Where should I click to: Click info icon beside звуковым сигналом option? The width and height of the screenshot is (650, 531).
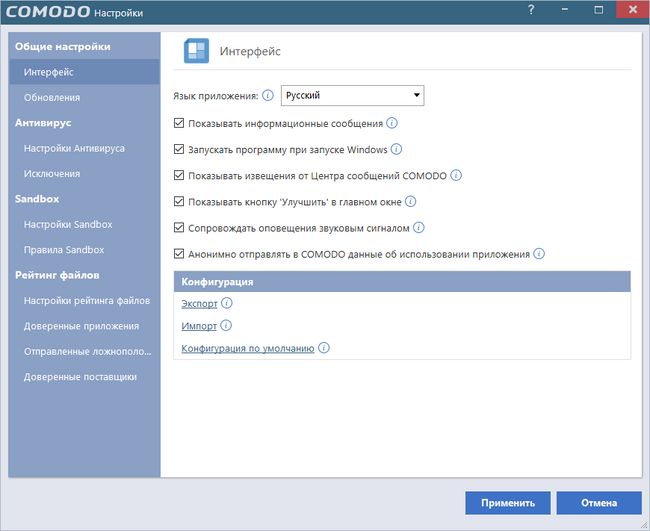[x=419, y=228]
